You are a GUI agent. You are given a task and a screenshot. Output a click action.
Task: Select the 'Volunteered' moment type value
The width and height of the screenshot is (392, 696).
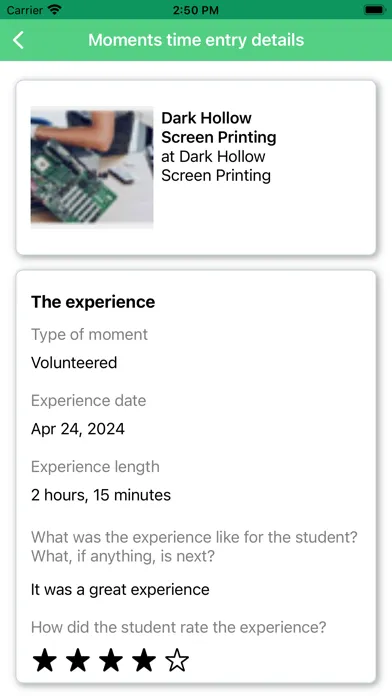tap(74, 363)
